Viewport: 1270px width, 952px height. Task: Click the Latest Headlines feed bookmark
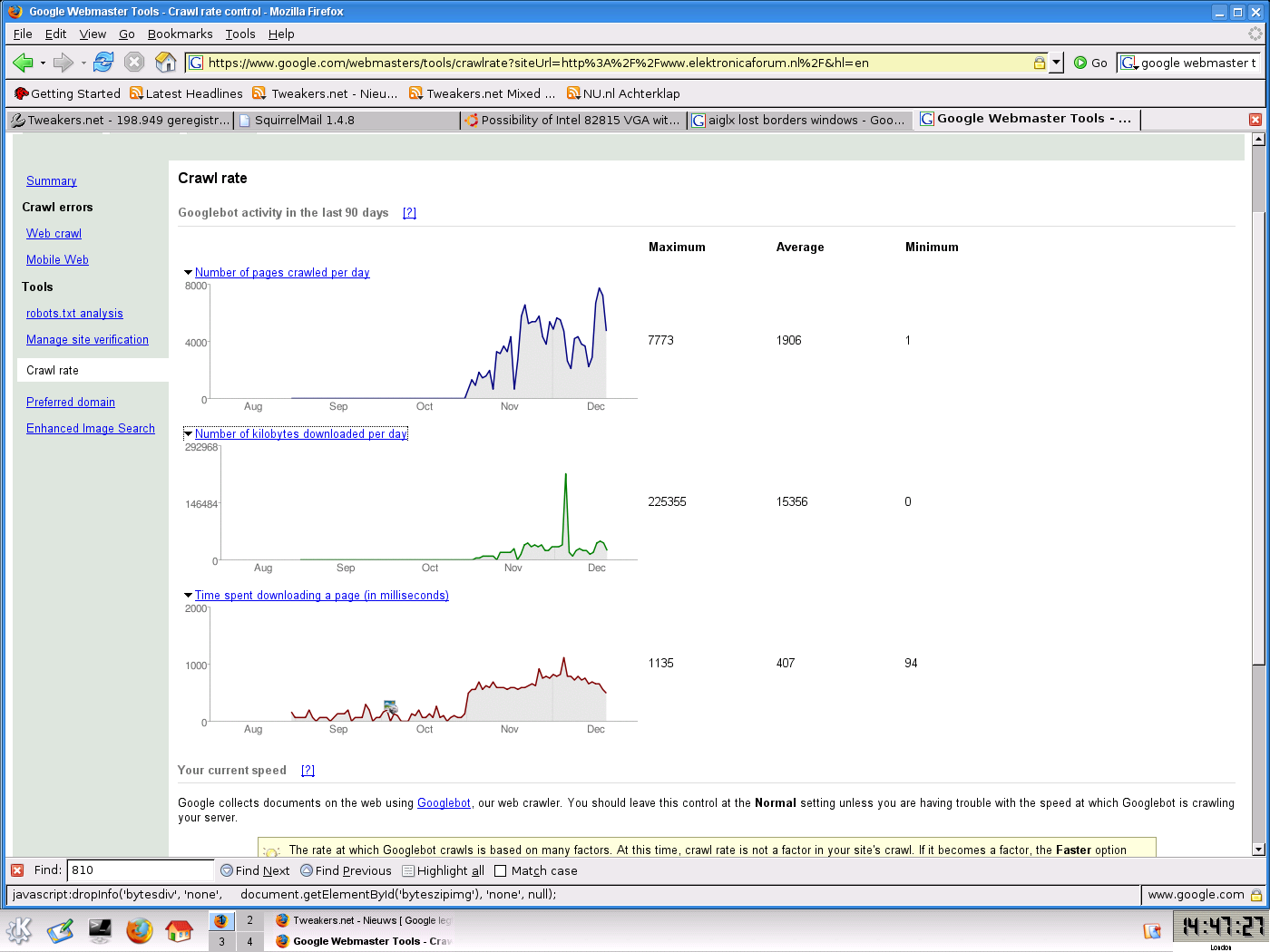pos(187,93)
